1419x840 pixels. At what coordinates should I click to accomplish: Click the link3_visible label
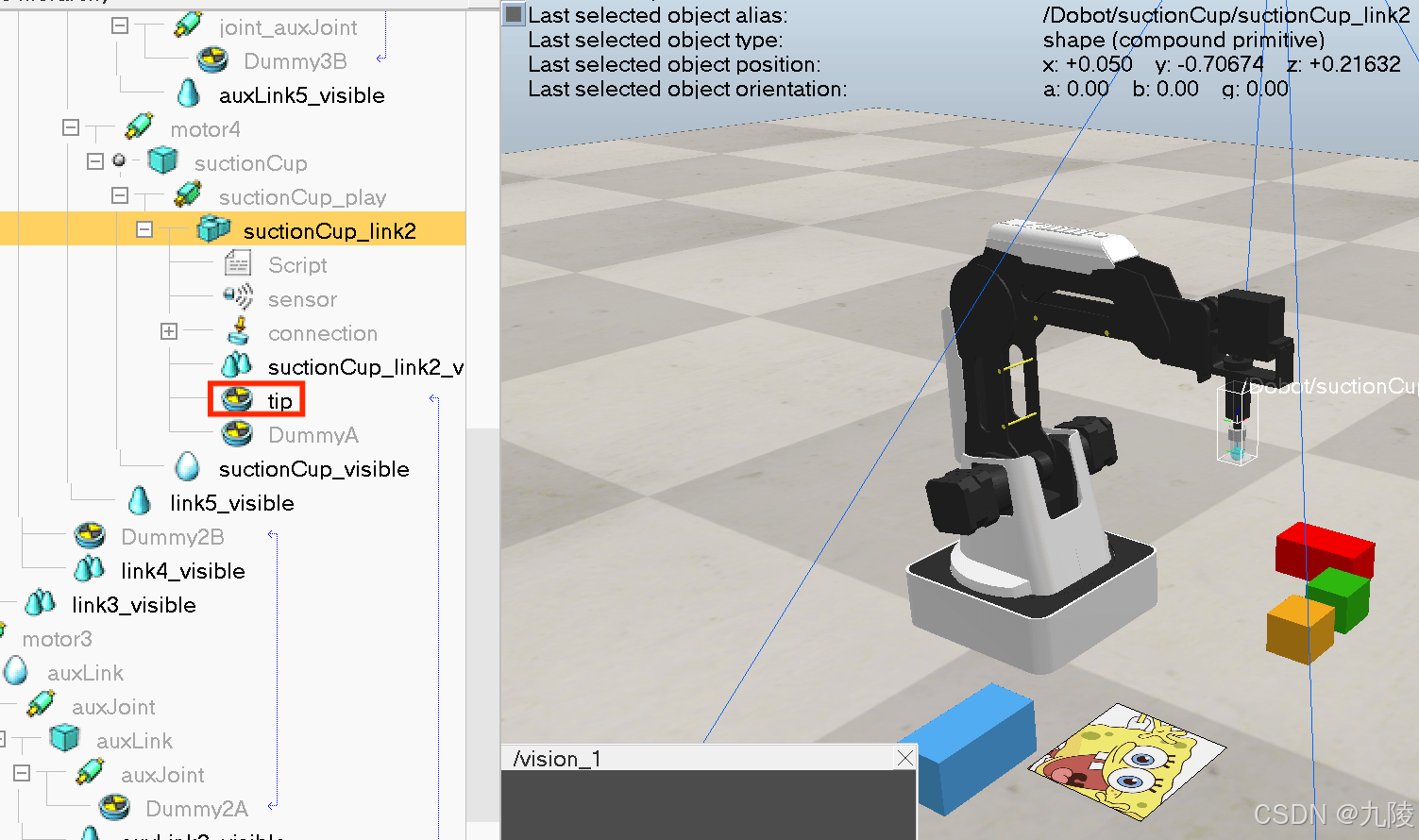click(x=134, y=605)
